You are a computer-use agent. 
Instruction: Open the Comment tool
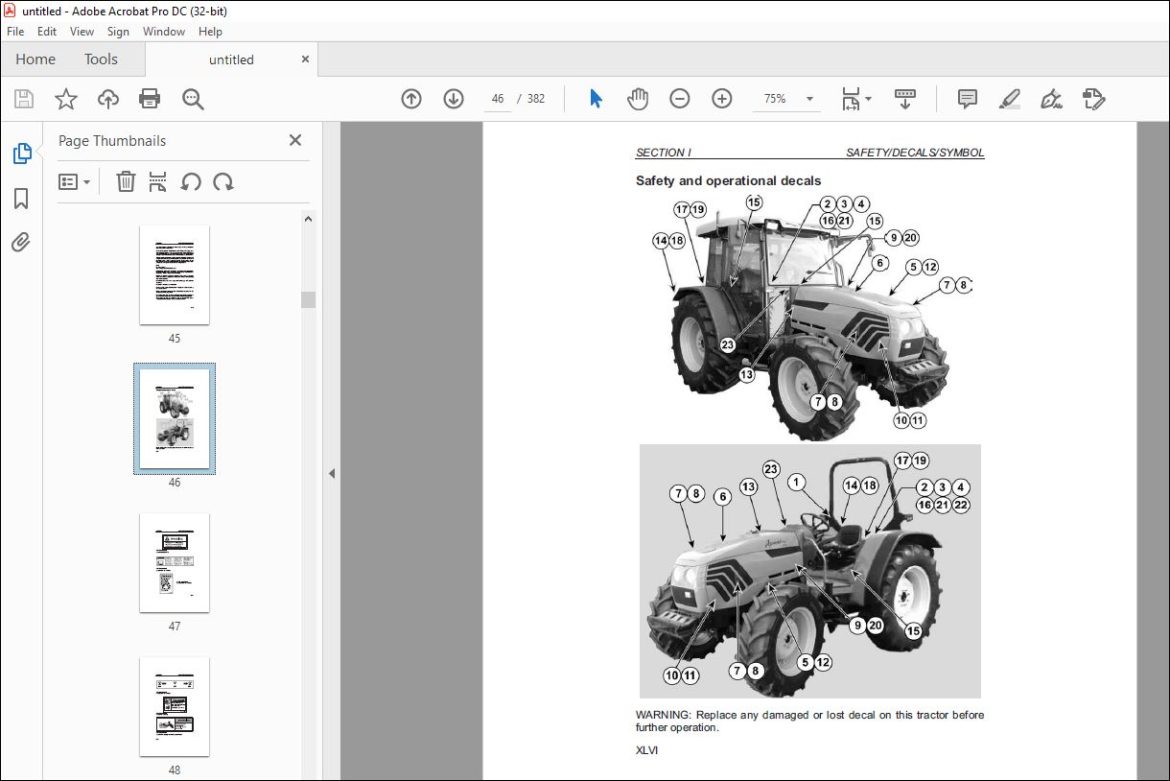tap(967, 98)
